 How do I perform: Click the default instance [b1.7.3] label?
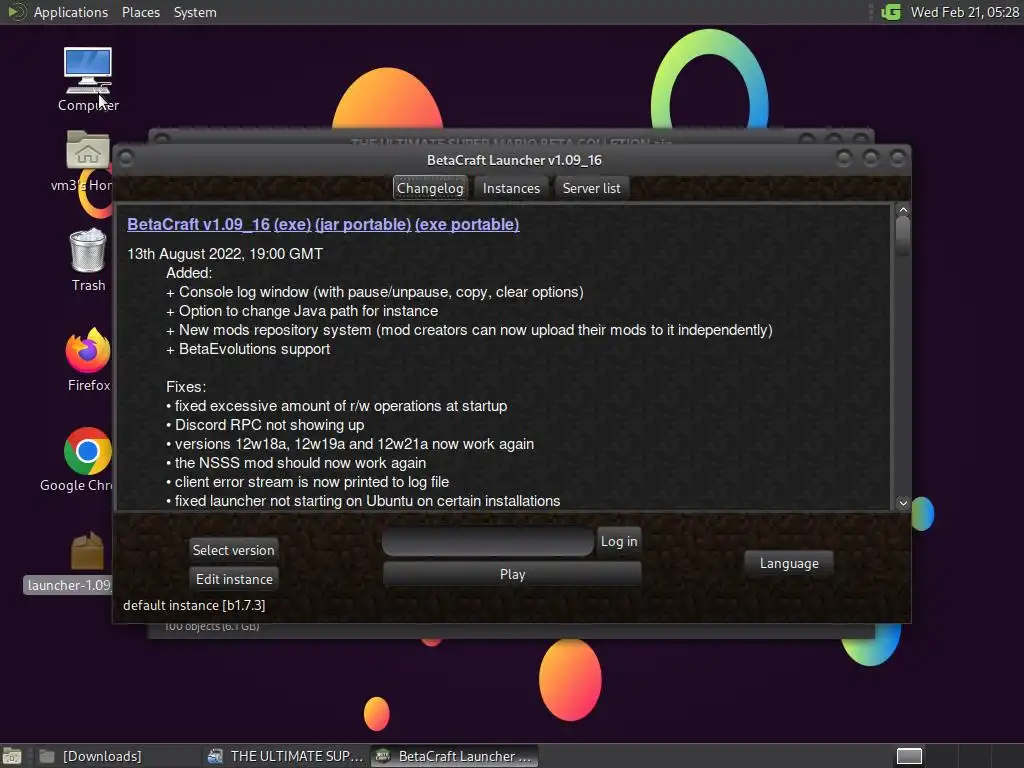tap(194, 605)
